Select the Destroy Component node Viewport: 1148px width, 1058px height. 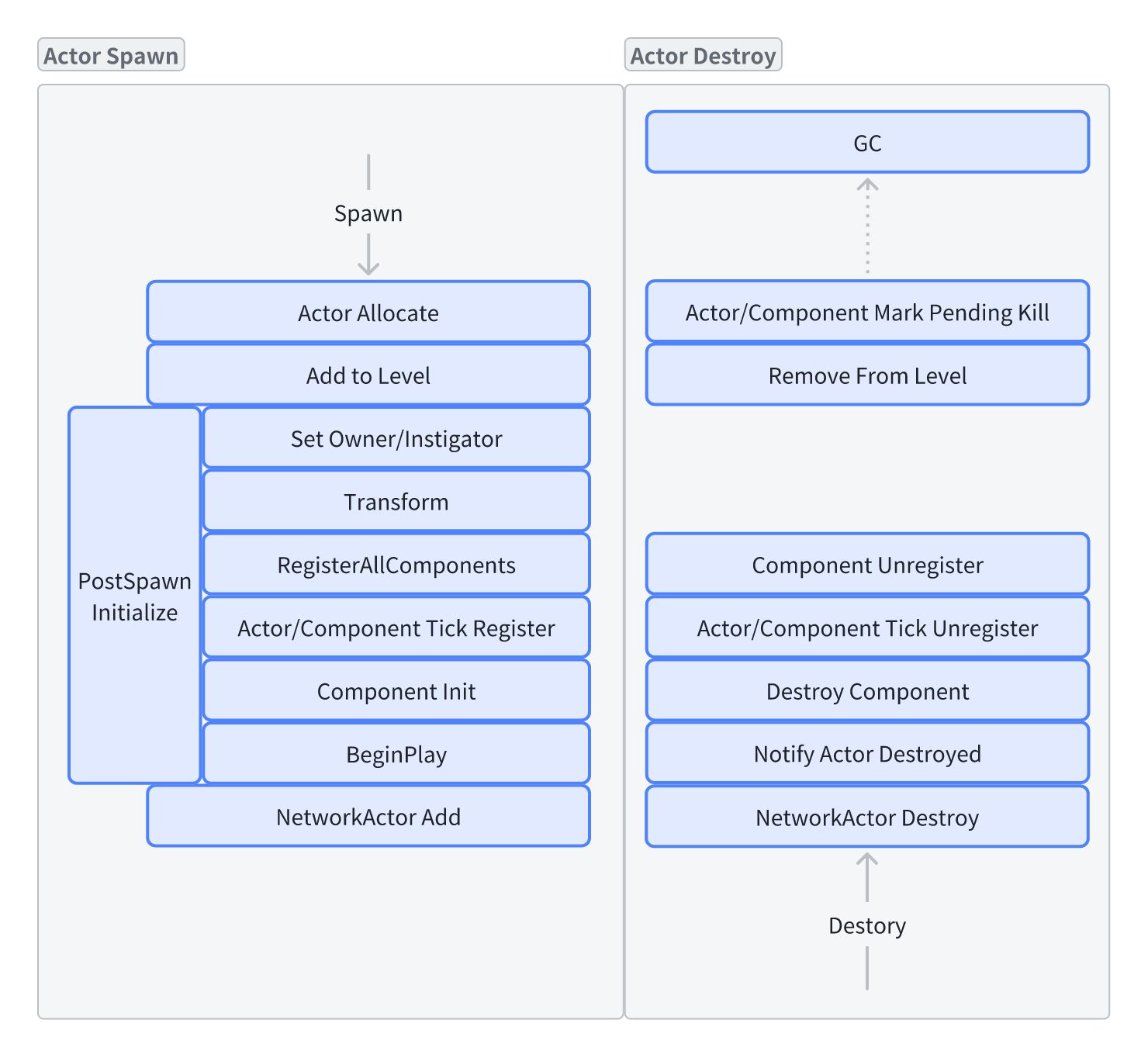coord(867,690)
